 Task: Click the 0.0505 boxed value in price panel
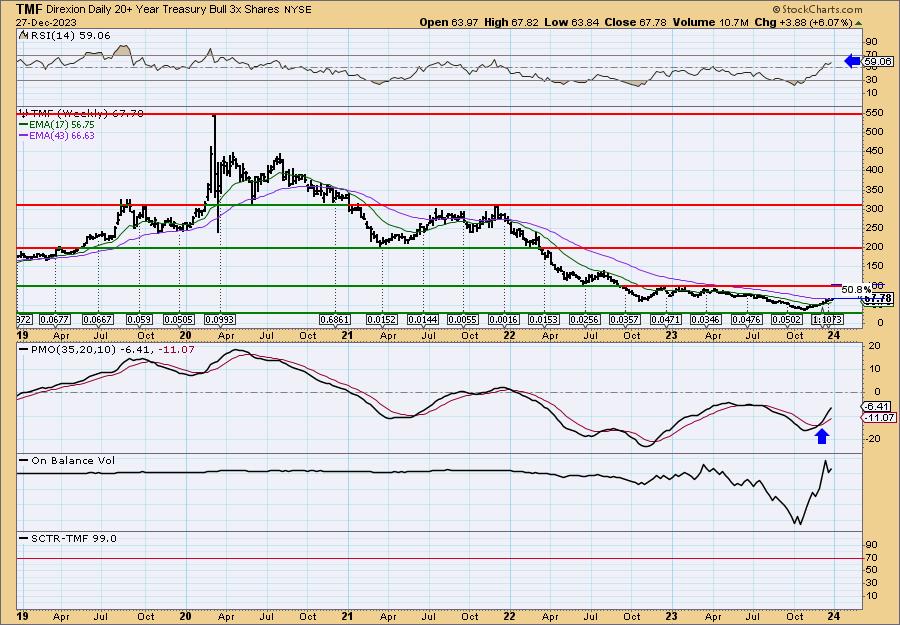(179, 319)
